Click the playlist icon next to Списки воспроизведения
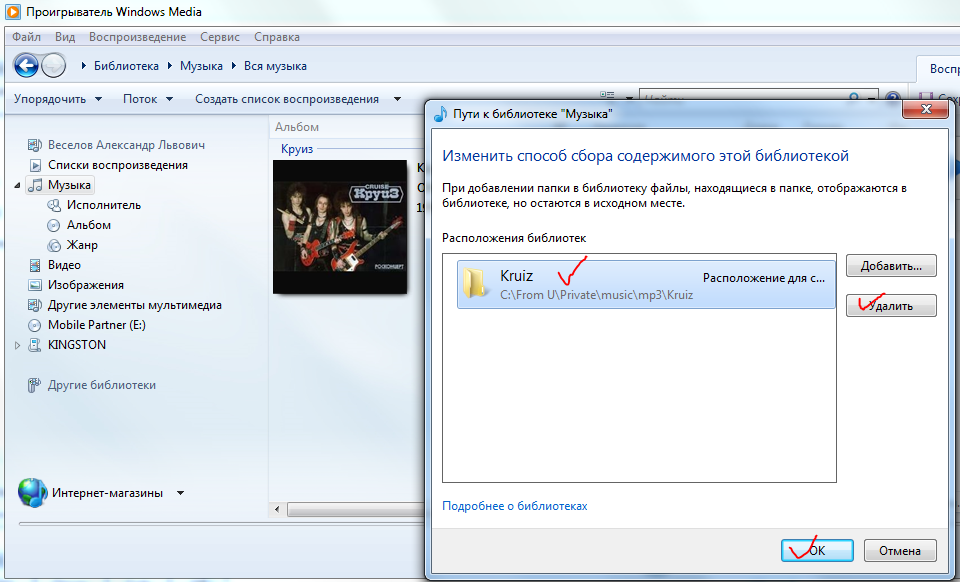The height and width of the screenshot is (582, 960). coord(36,165)
